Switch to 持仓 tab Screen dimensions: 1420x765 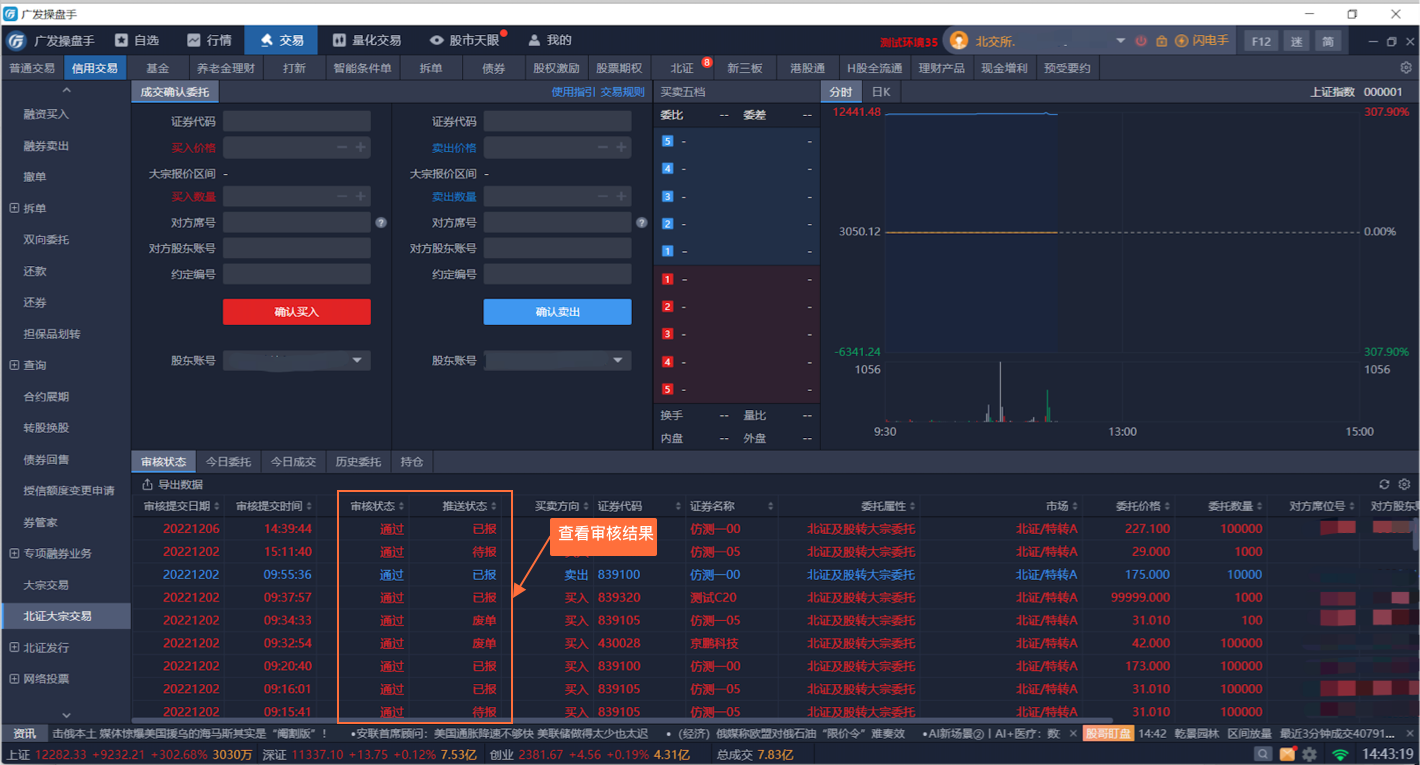click(412, 462)
